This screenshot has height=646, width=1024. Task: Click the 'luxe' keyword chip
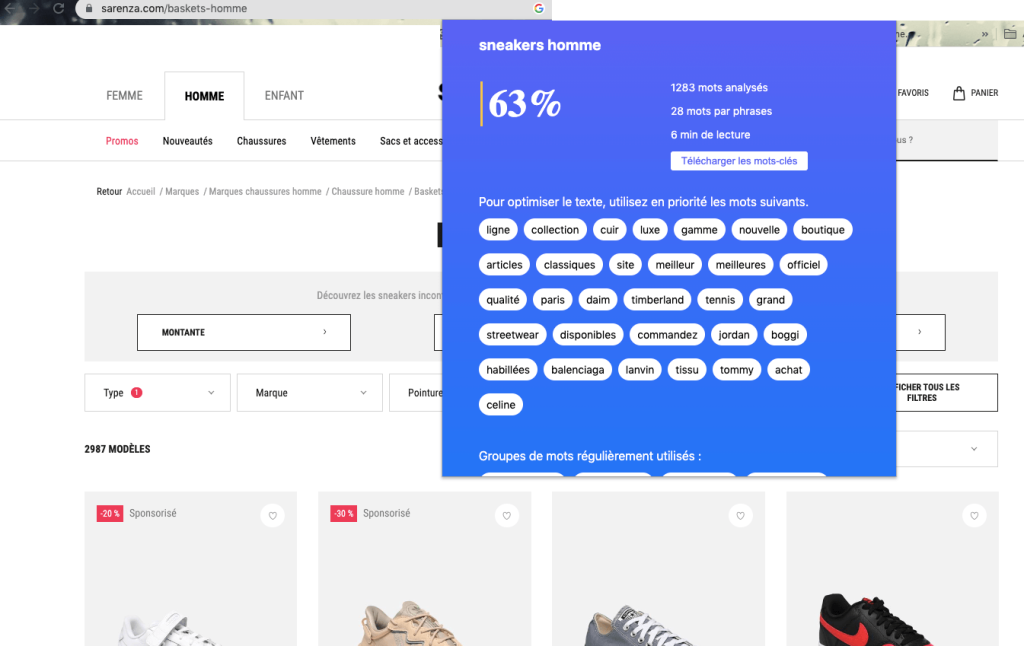pos(650,230)
